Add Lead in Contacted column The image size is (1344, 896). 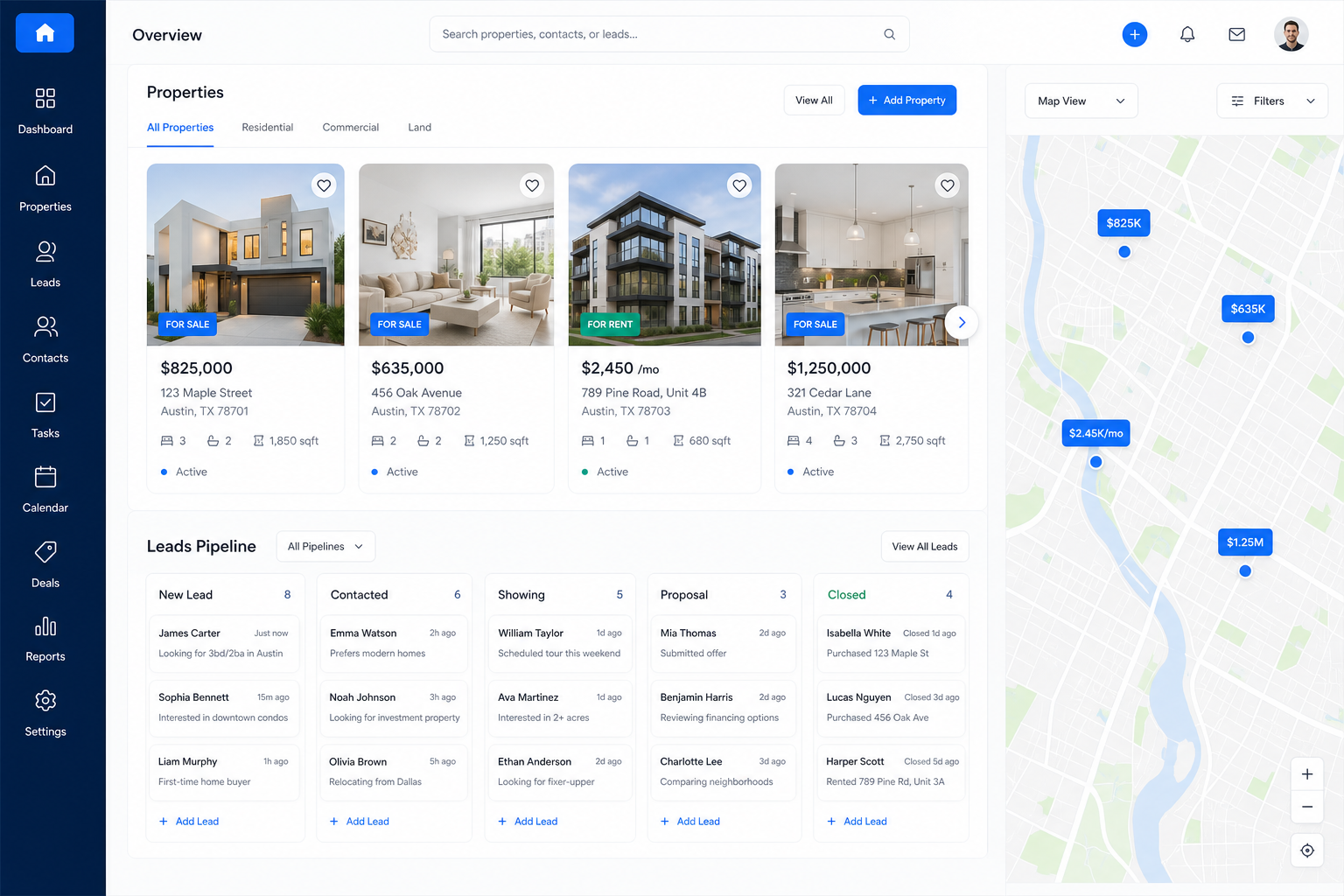point(360,822)
